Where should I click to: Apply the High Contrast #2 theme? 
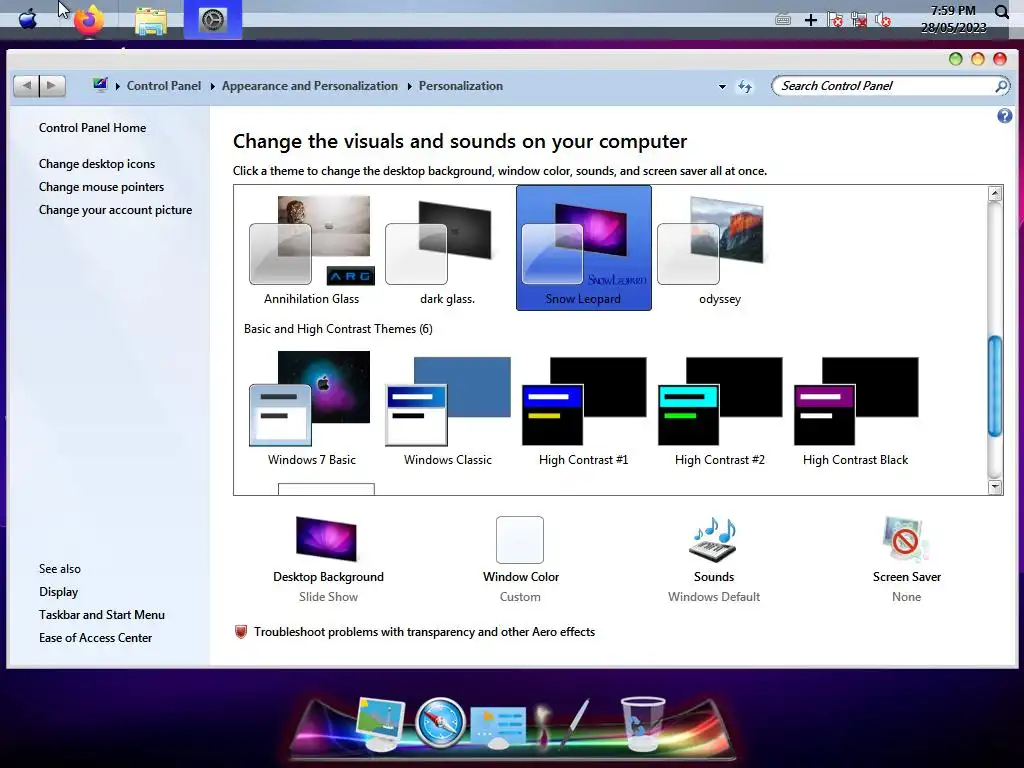pyautogui.click(x=720, y=409)
